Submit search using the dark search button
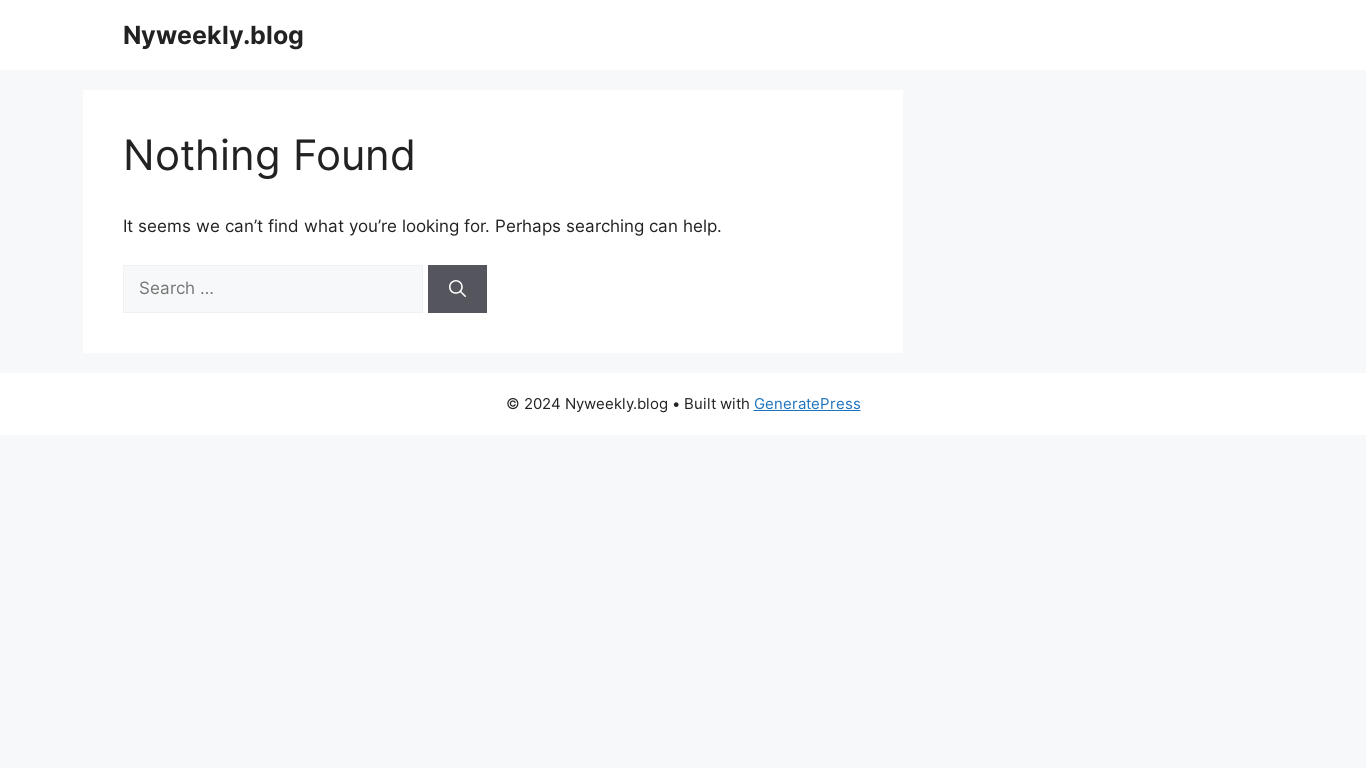The width and height of the screenshot is (1366, 768). (x=457, y=289)
